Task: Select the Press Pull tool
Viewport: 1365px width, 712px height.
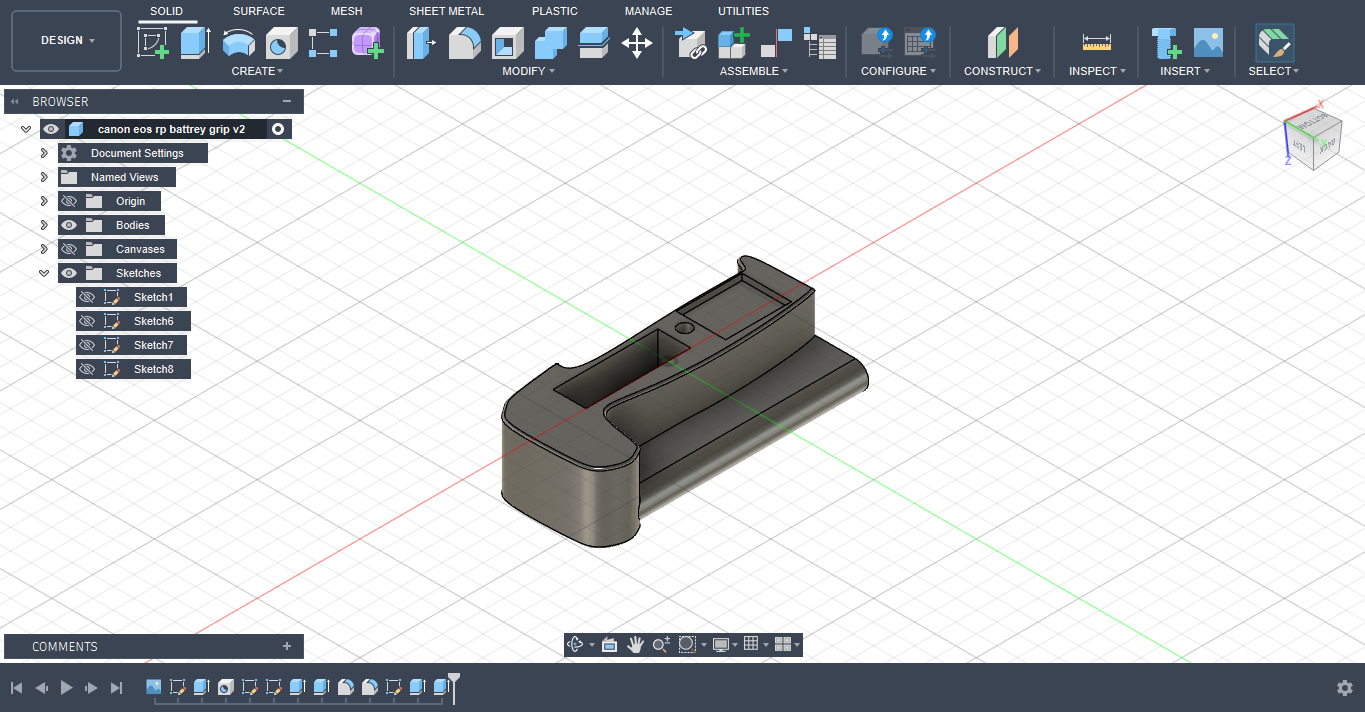Action: (421, 43)
